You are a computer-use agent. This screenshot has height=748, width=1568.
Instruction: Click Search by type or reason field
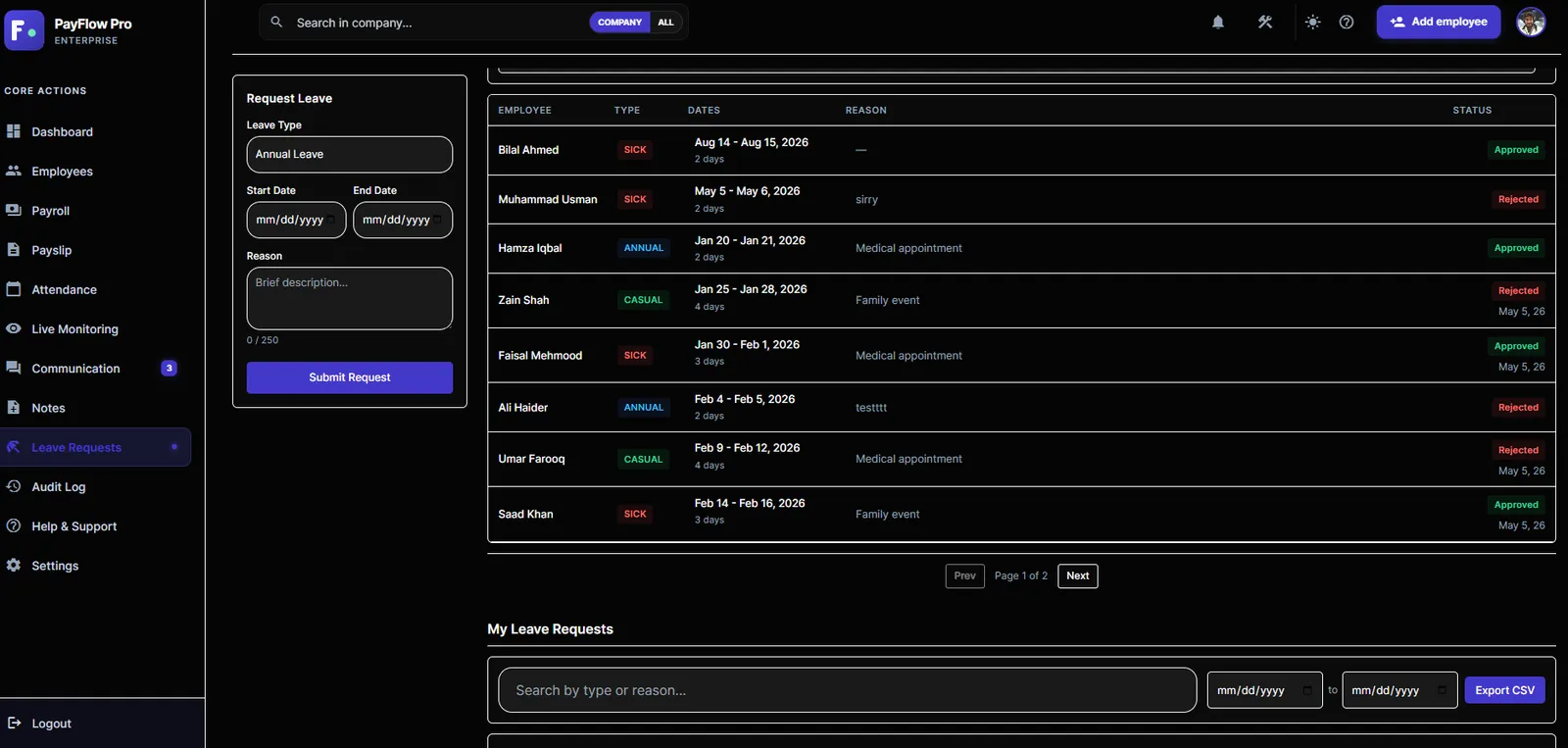[x=847, y=690]
